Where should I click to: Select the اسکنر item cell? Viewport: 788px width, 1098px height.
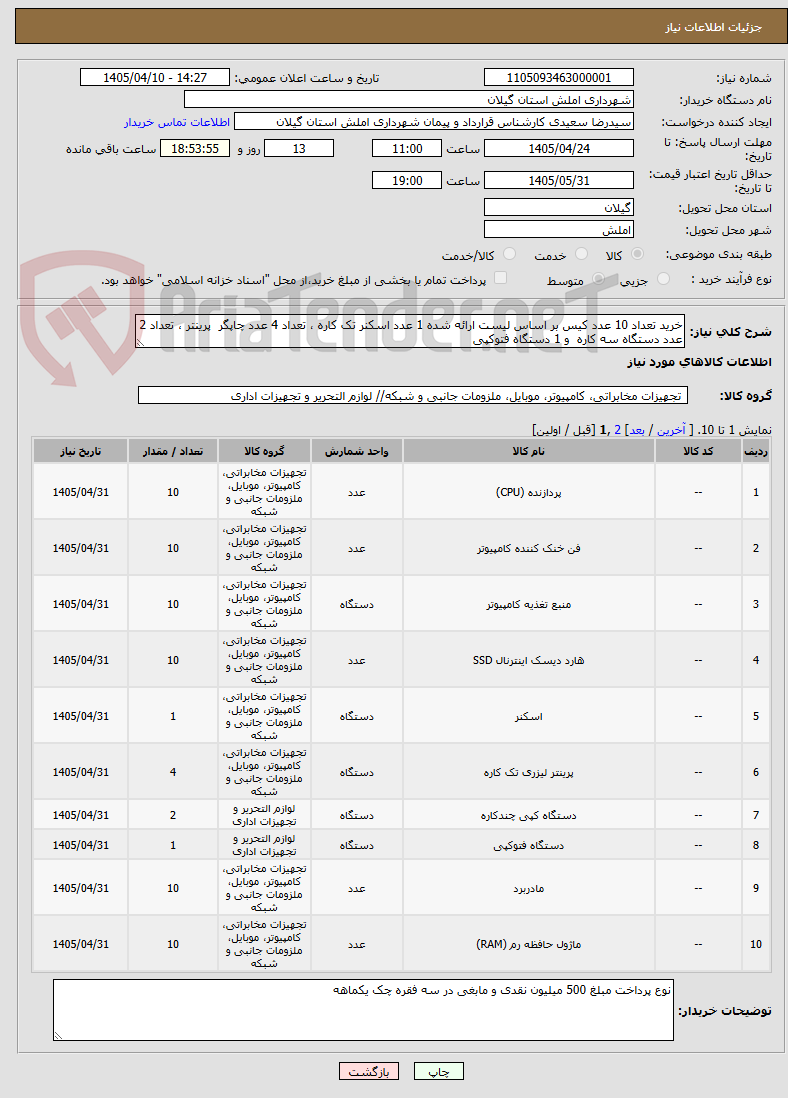pos(529,716)
